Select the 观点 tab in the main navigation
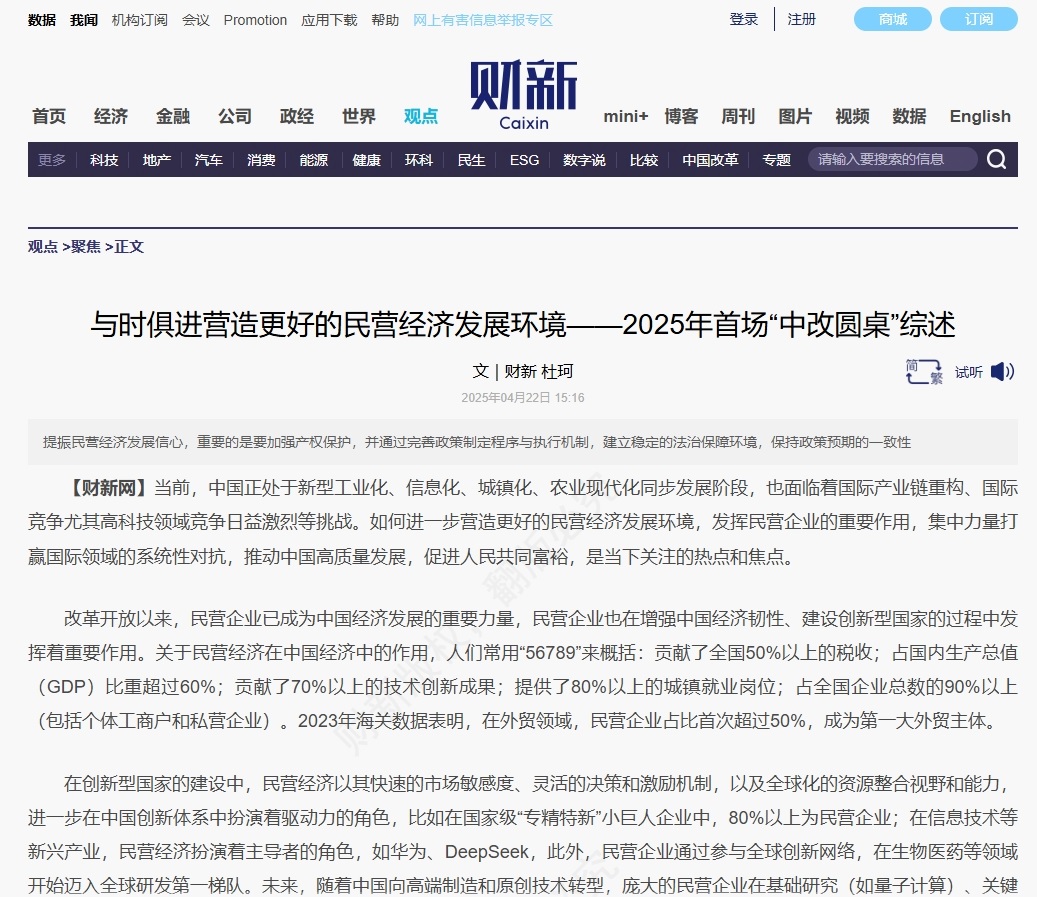 pos(419,116)
